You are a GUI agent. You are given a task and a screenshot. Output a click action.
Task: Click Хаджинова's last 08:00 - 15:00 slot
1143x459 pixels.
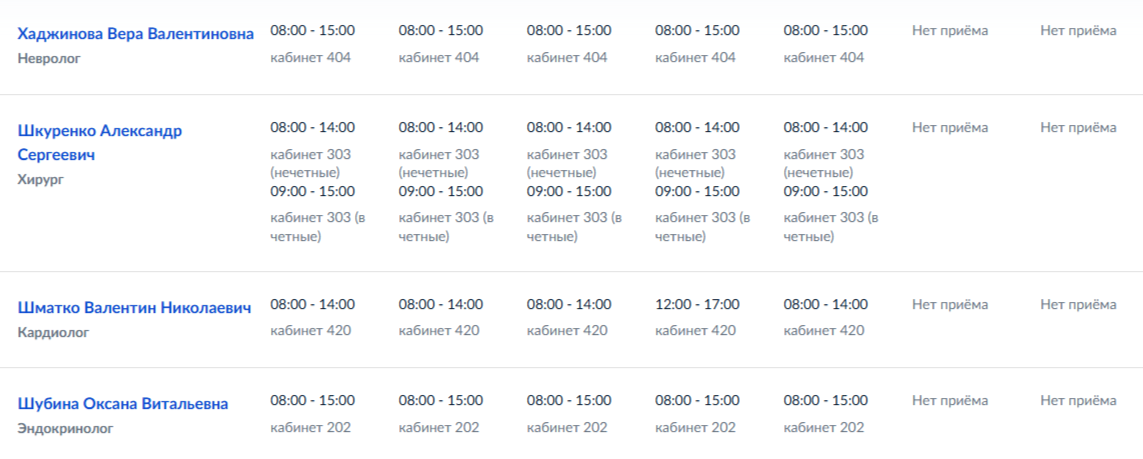tap(825, 31)
